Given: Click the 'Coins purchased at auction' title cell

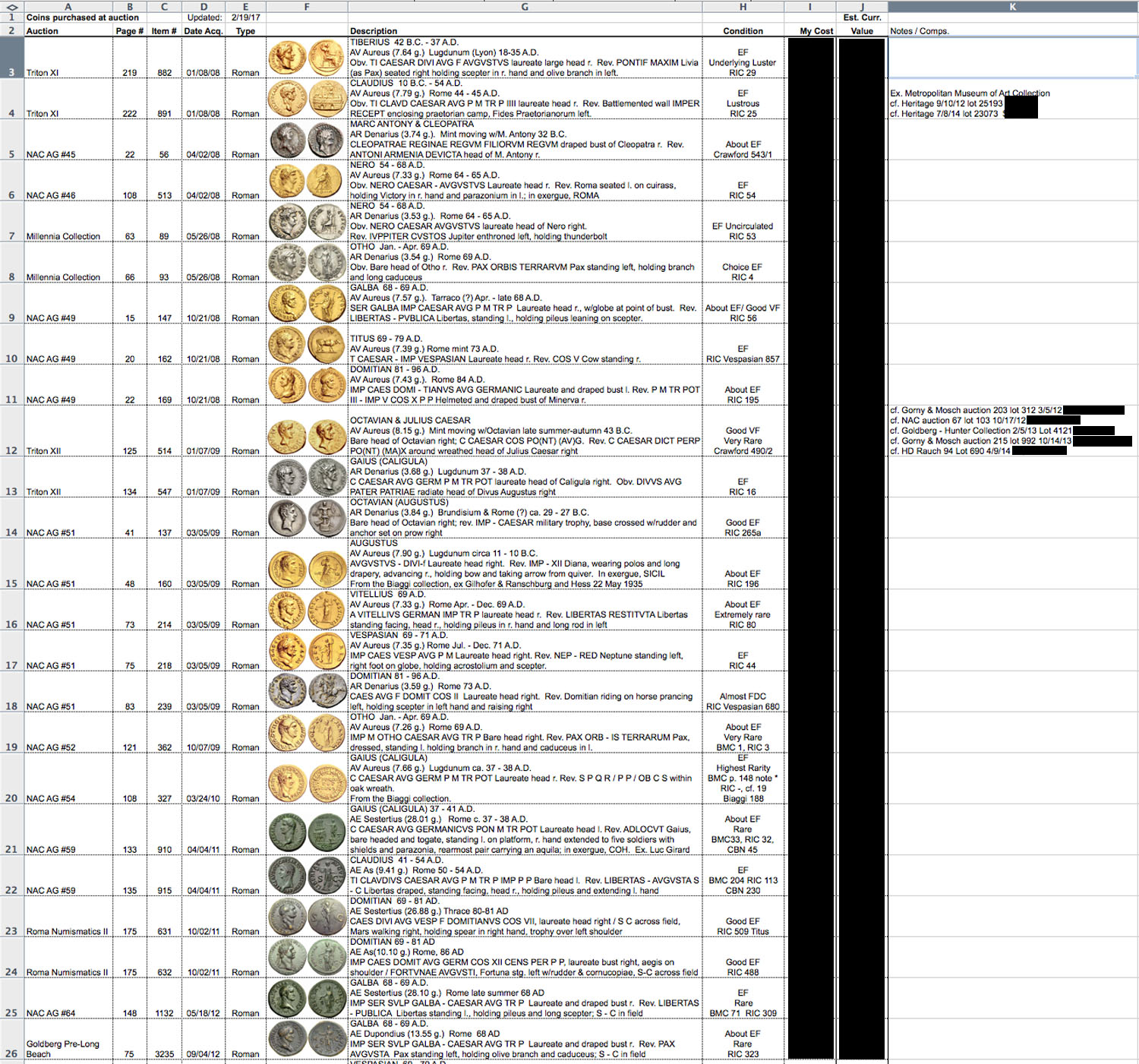Looking at the screenshot, I should (x=82, y=17).
